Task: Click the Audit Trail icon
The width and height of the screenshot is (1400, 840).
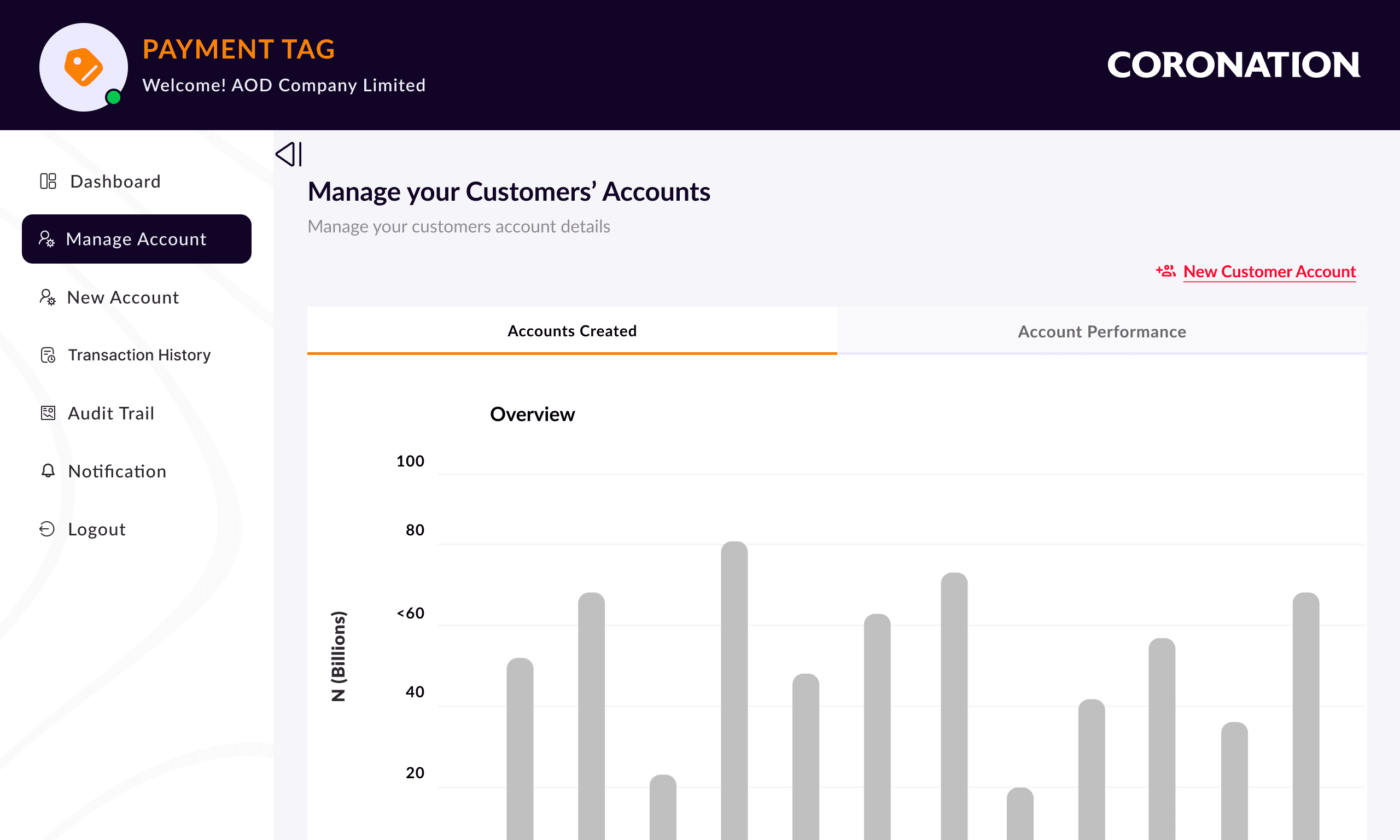Action: 48,413
